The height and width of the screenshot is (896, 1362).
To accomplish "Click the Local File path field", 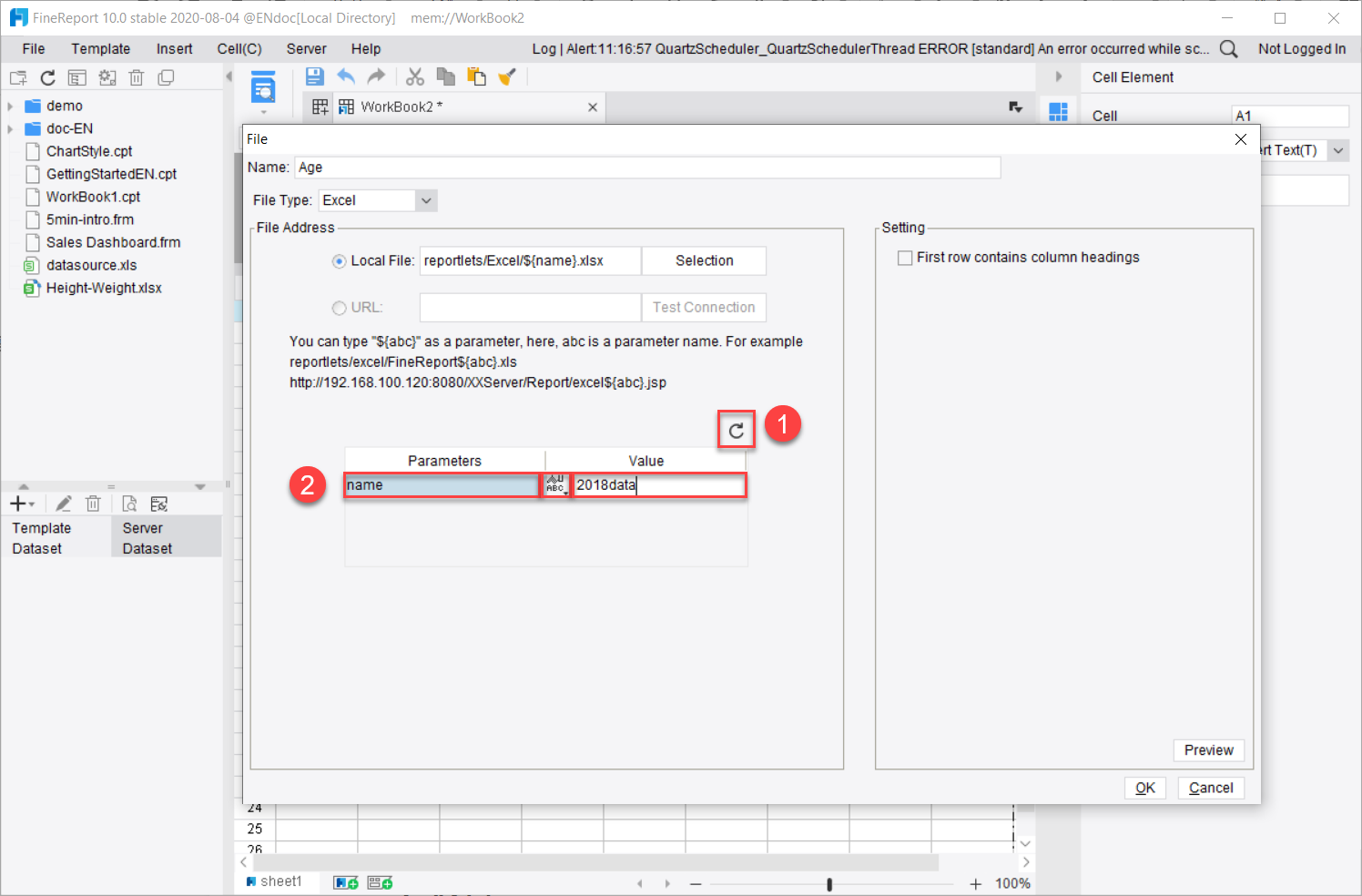I will pos(530,260).
